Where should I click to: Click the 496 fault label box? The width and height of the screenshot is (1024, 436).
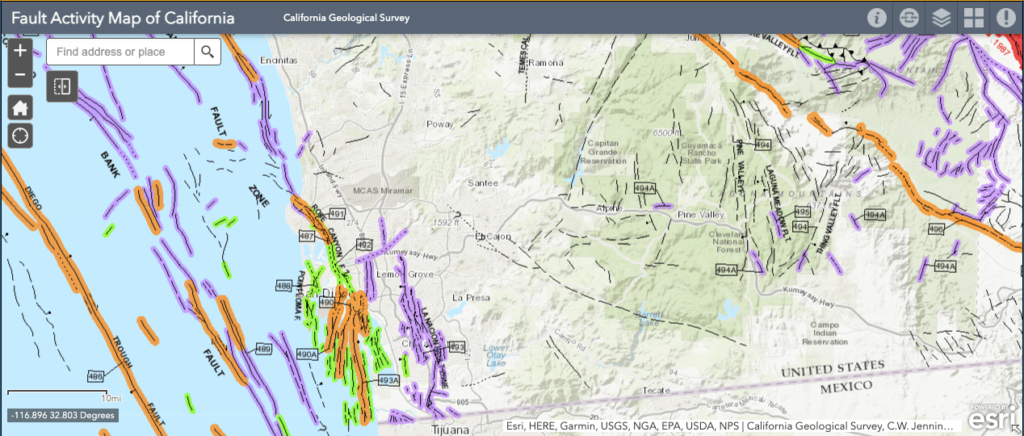coord(936,228)
